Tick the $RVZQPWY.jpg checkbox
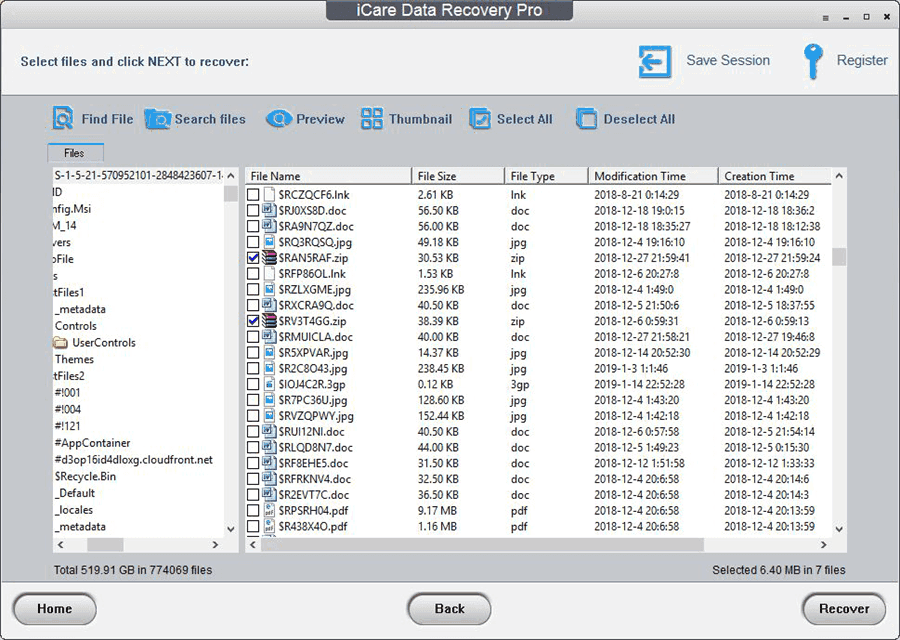Viewport: 900px width, 640px height. pyautogui.click(x=253, y=416)
